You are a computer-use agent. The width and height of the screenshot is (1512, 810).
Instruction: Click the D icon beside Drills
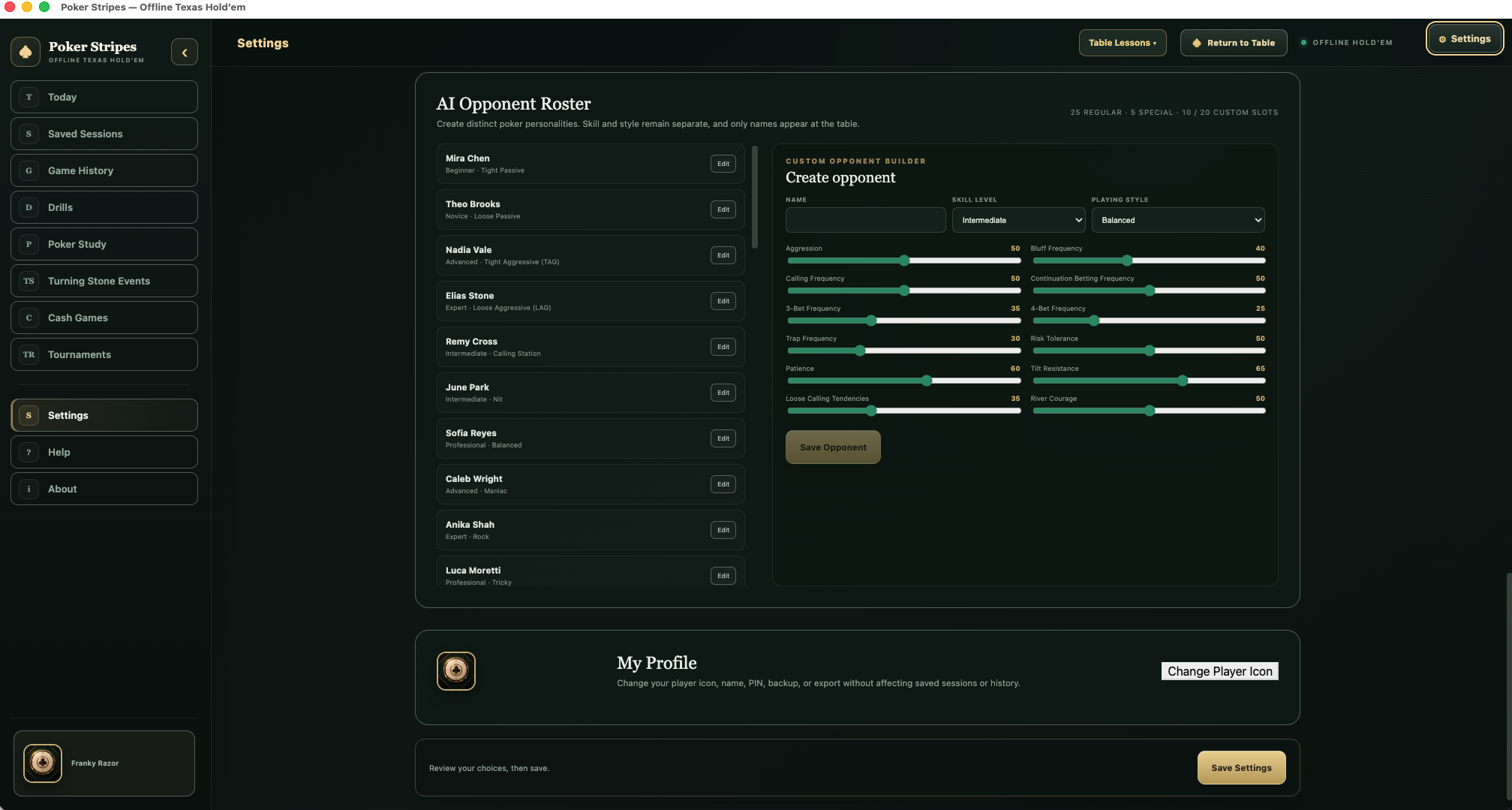(29, 207)
